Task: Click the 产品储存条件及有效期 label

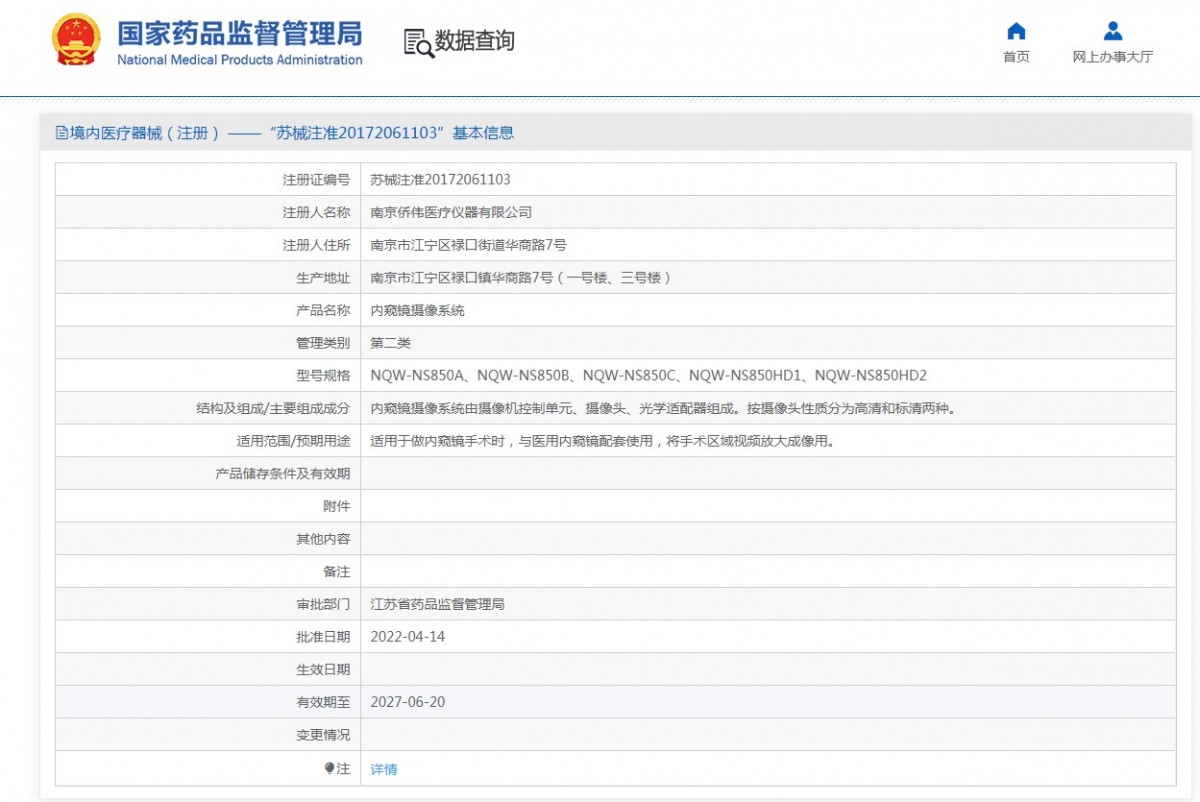Action: tap(283, 474)
